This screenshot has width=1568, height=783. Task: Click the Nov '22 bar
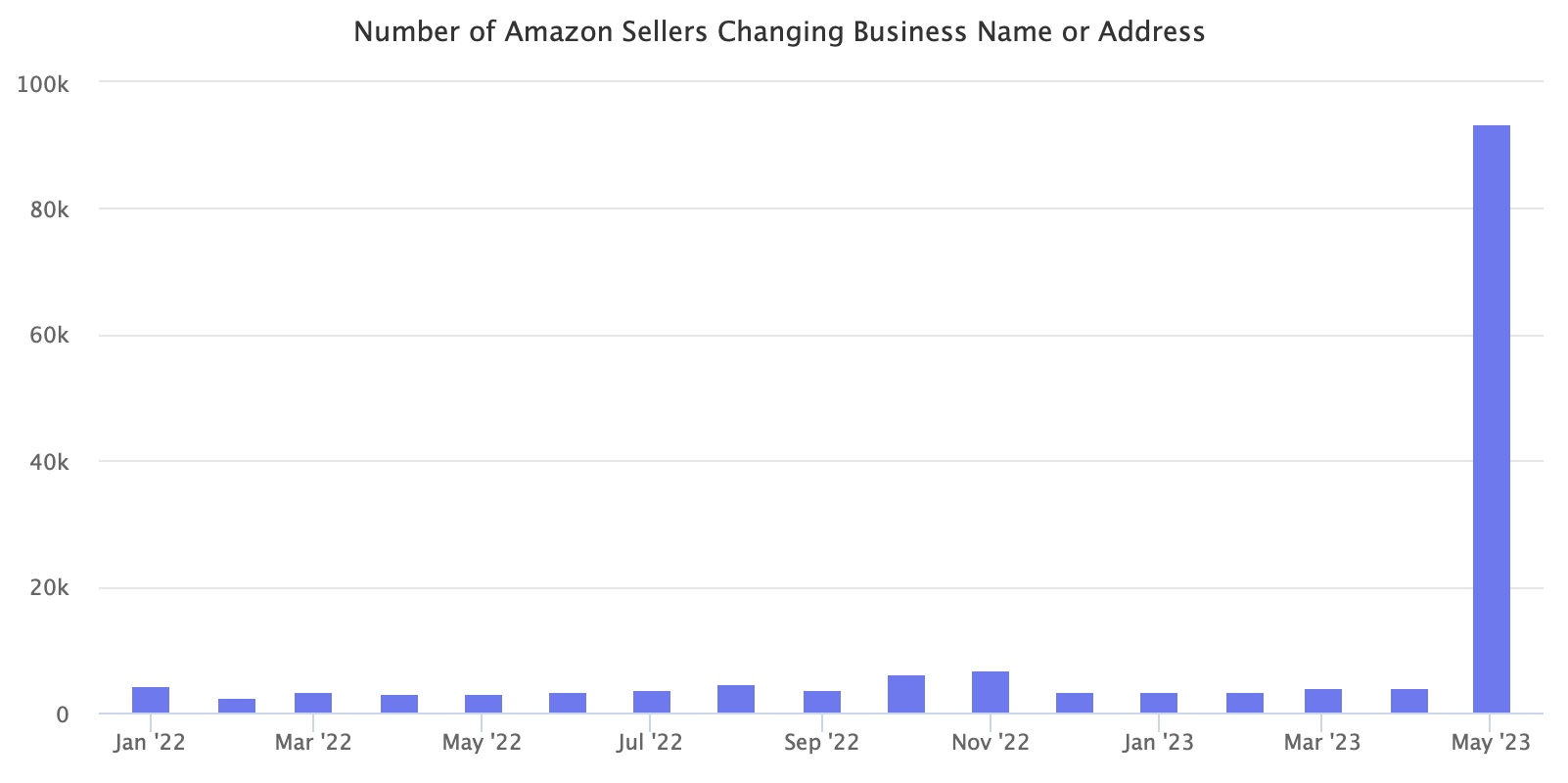pyautogui.click(x=991, y=692)
